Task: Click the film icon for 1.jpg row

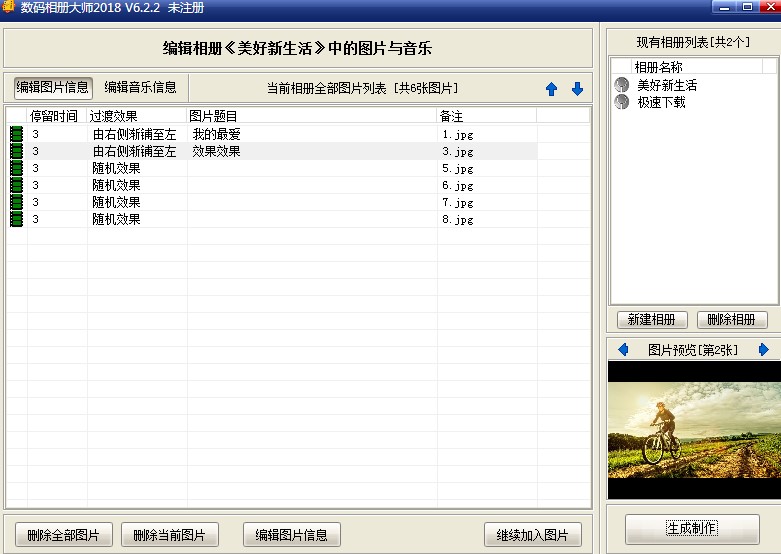Action: (x=16, y=134)
